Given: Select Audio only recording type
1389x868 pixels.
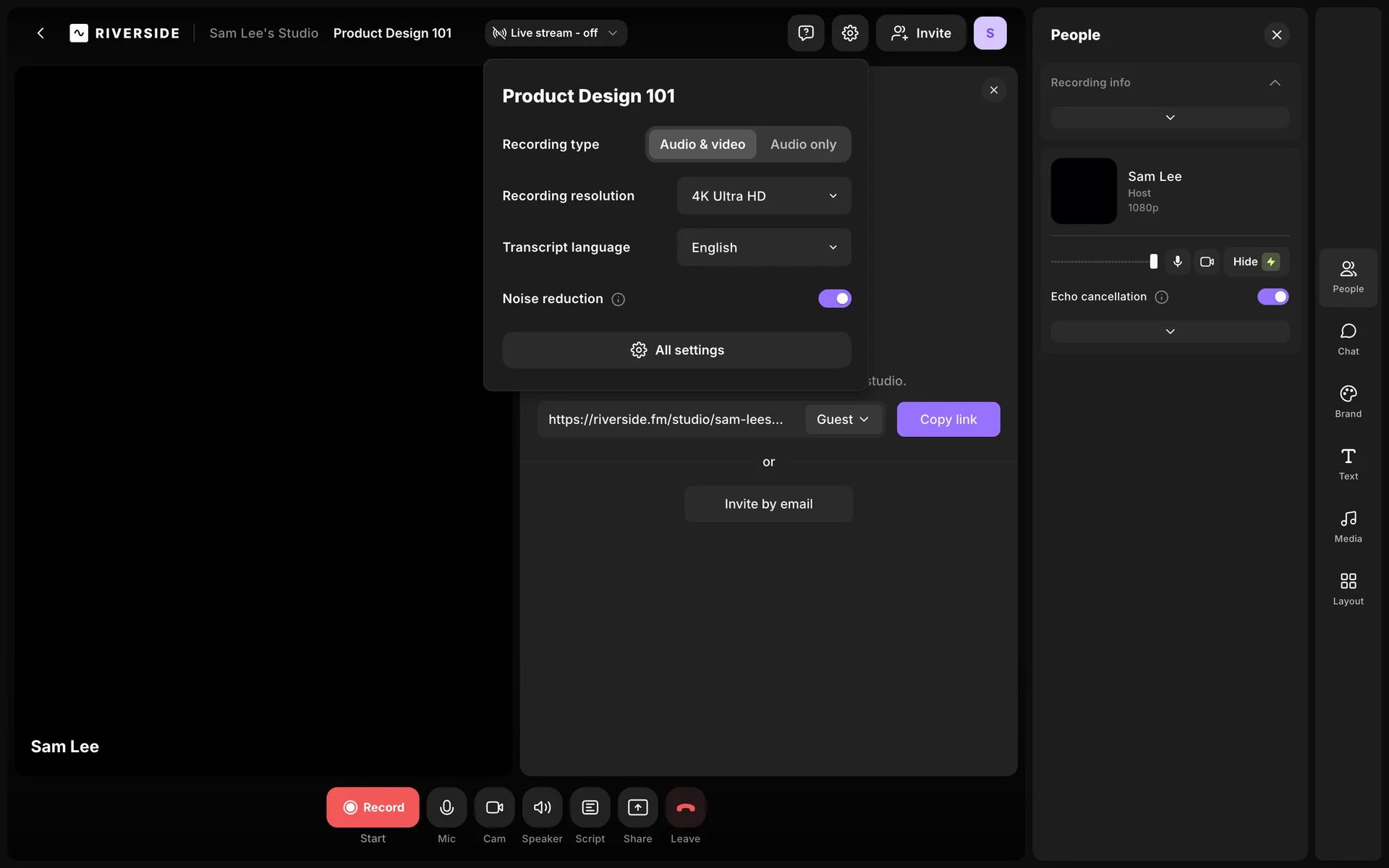Looking at the screenshot, I should click(803, 145).
